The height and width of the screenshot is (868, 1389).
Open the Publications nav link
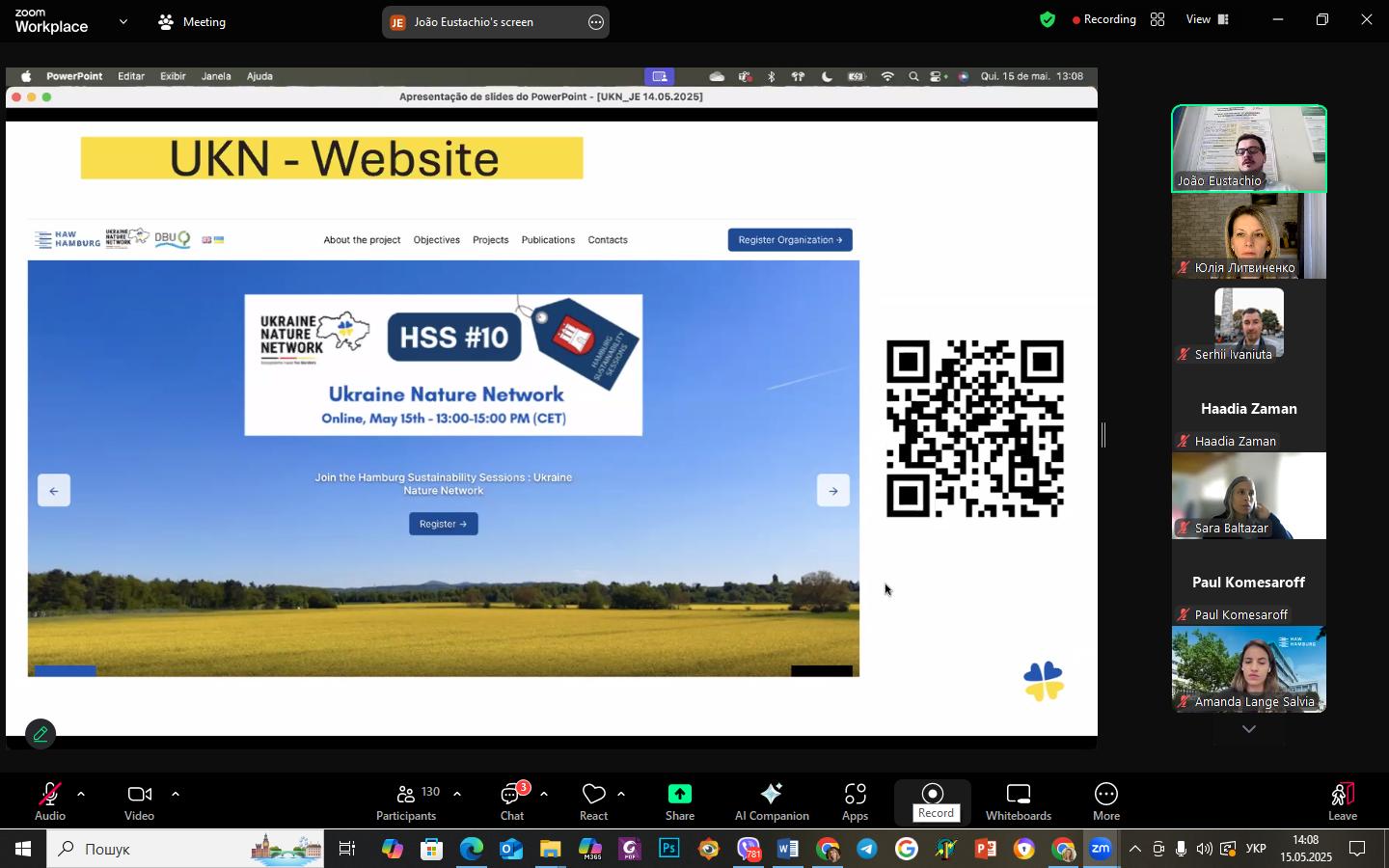[x=548, y=240]
